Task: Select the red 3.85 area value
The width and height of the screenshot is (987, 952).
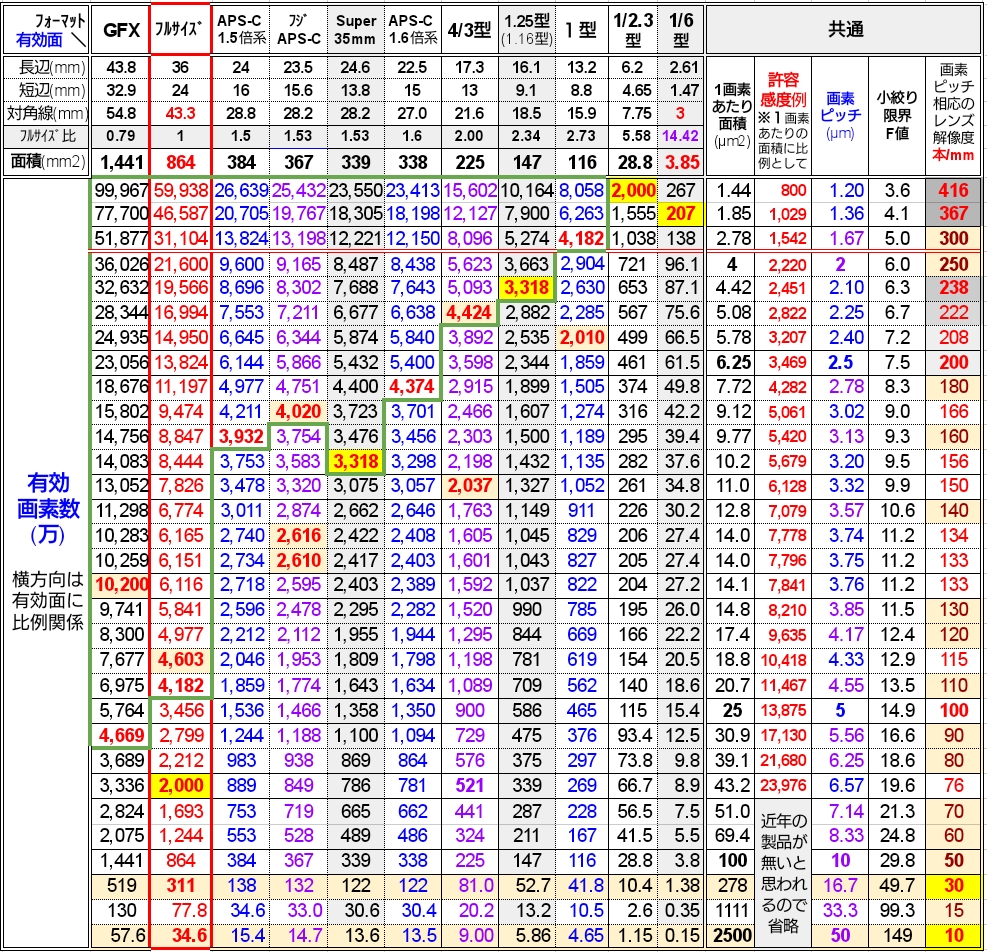Action: click(682, 162)
